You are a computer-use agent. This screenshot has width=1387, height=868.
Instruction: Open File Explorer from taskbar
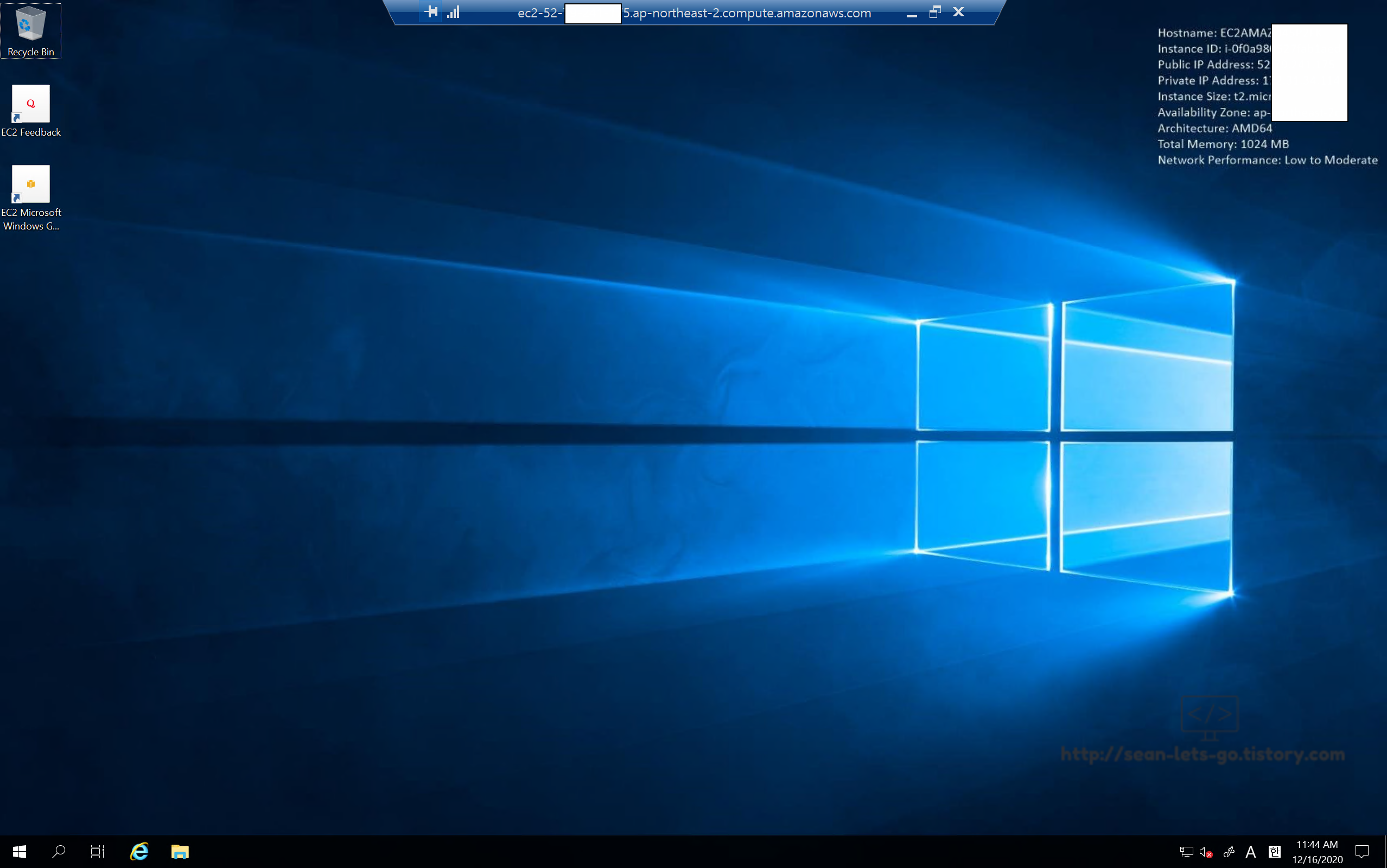(x=180, y=851)
